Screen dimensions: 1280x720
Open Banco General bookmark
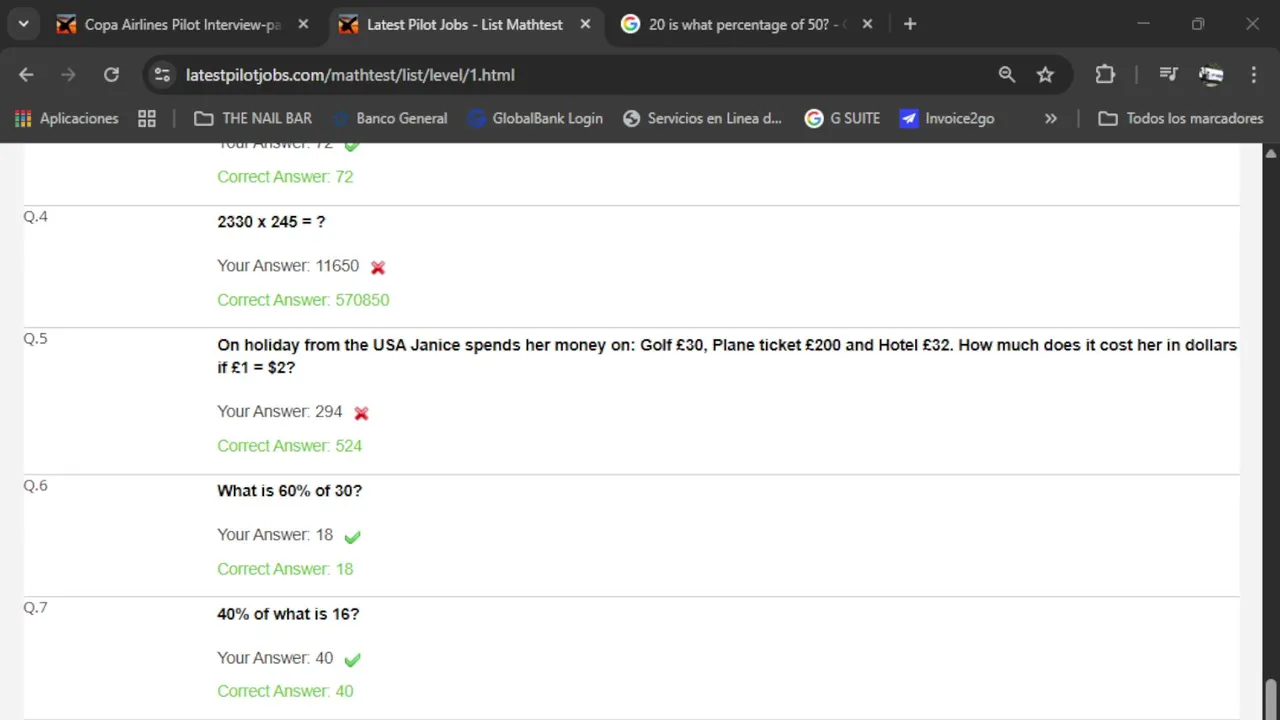pos(391,118)
